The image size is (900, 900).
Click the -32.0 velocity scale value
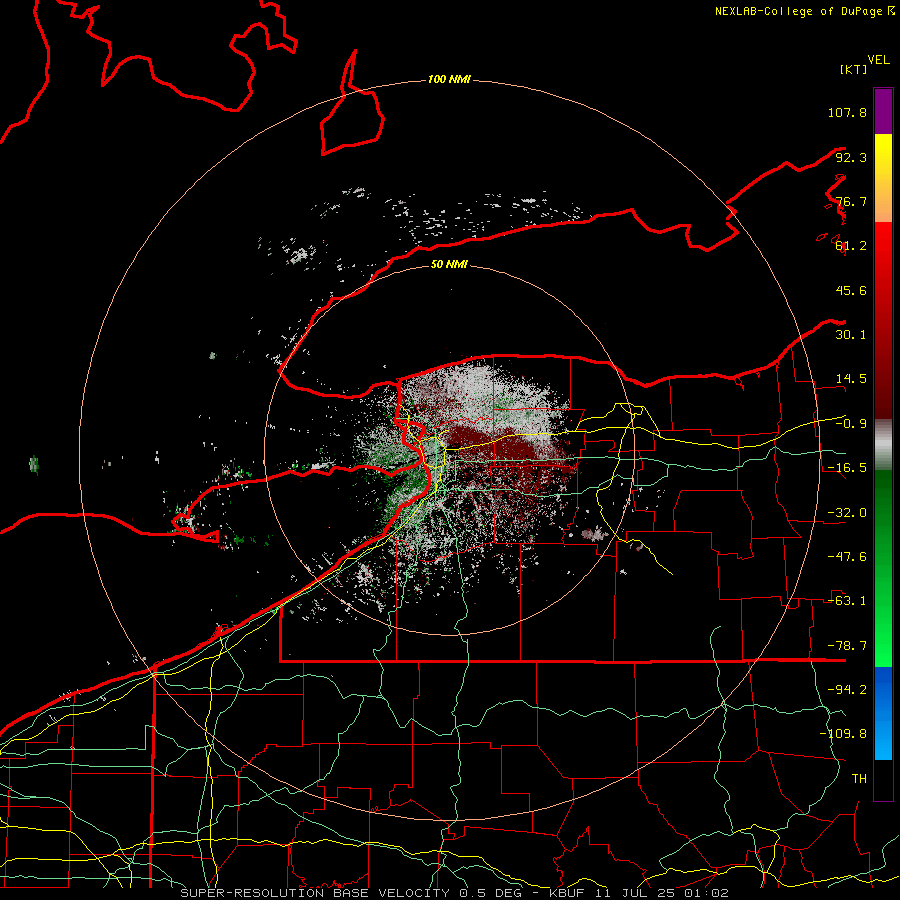(847, 513)
